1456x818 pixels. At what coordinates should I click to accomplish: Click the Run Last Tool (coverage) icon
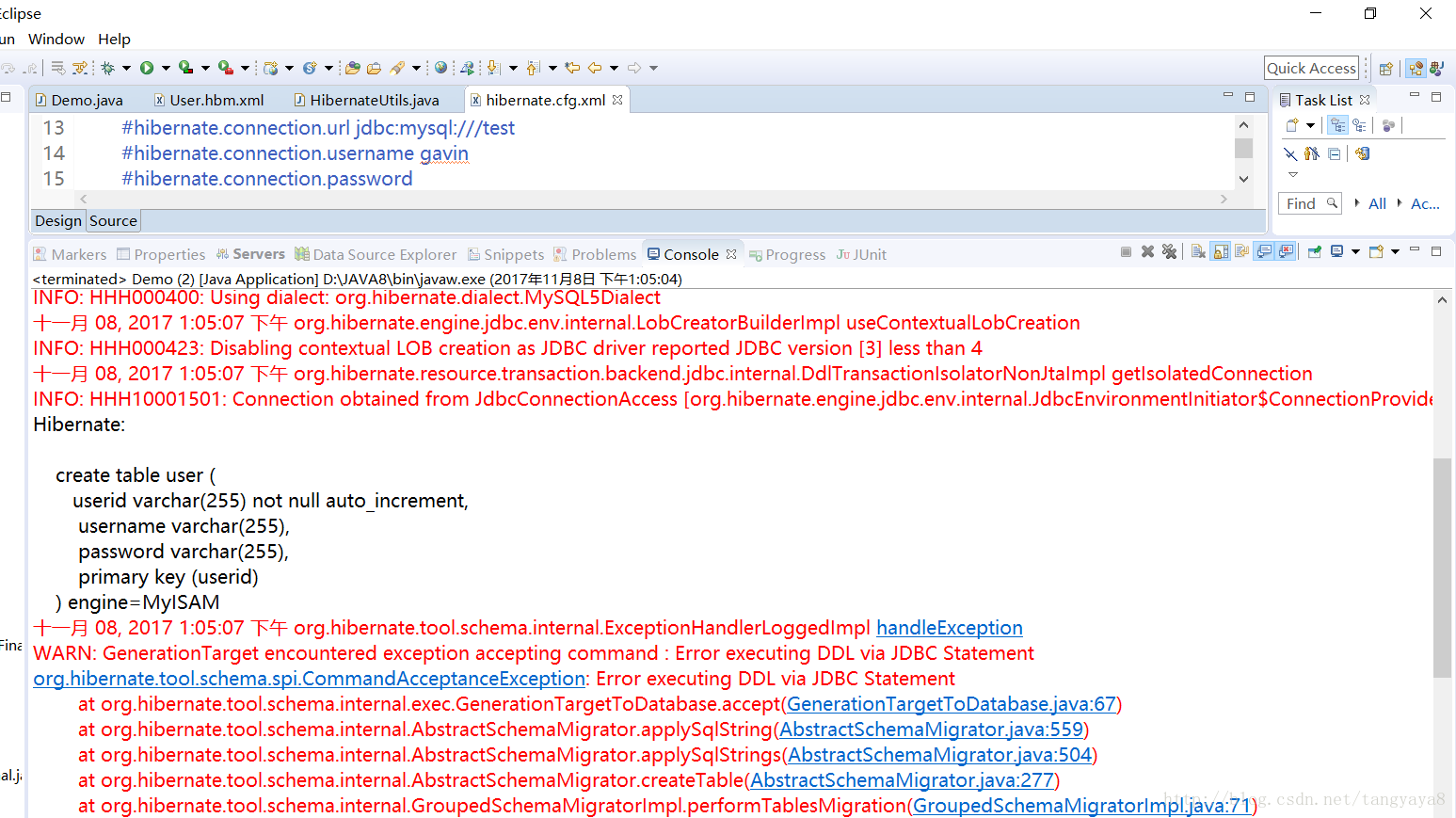click(185, 68)
